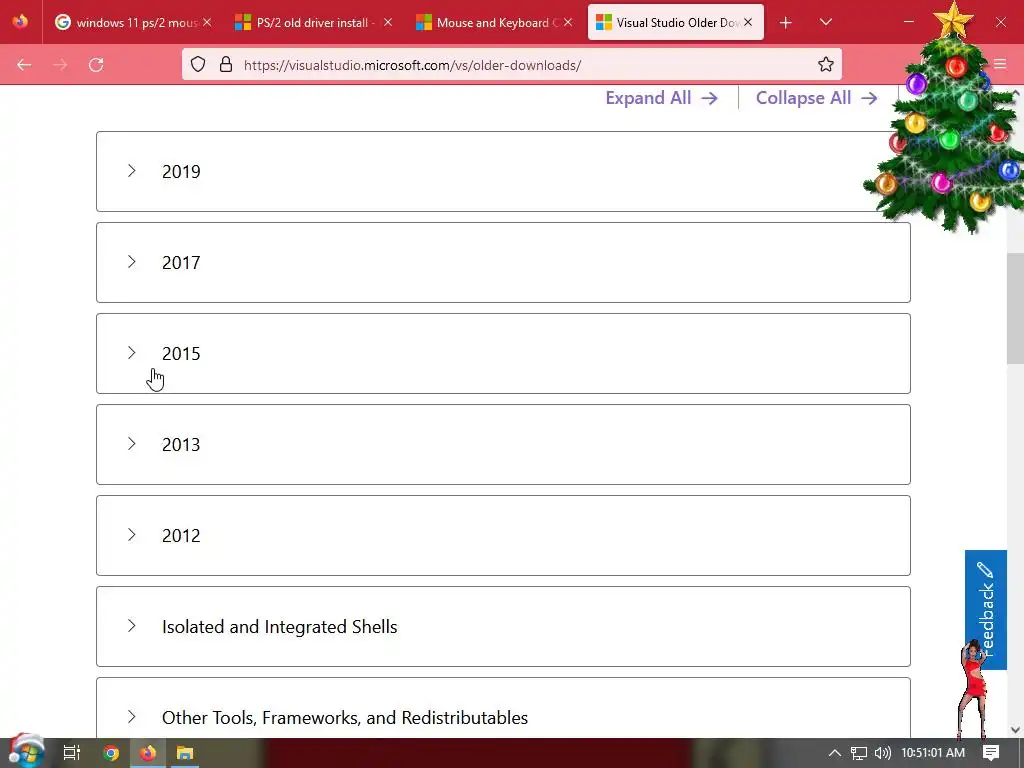Expand the 2015 section chevron
Image resolution: width=1024 pixels, height=768 pixels.
[x=131, y=353]
